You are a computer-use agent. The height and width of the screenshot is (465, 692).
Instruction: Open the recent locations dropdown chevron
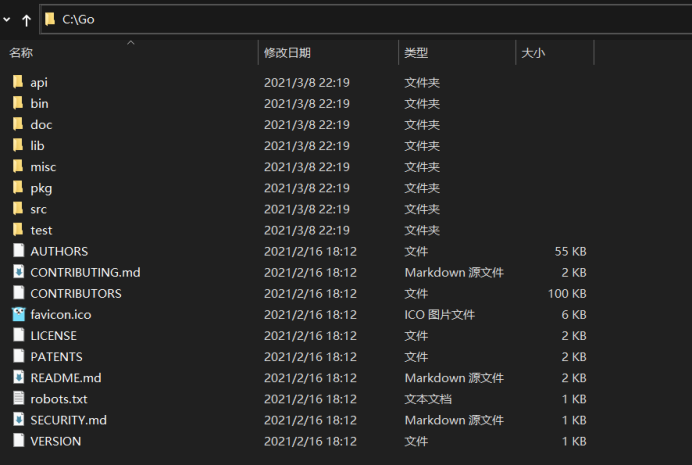point(7,19)
